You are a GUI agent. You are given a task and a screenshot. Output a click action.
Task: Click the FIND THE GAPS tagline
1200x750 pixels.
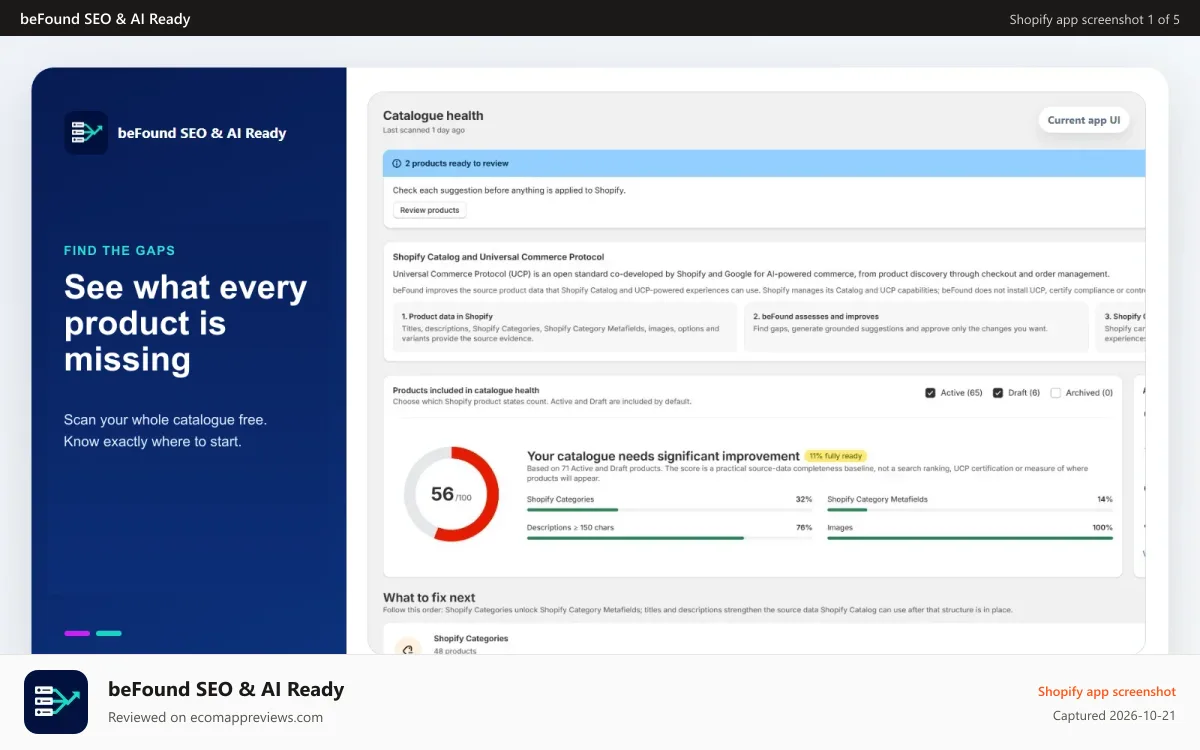[119, 251]
